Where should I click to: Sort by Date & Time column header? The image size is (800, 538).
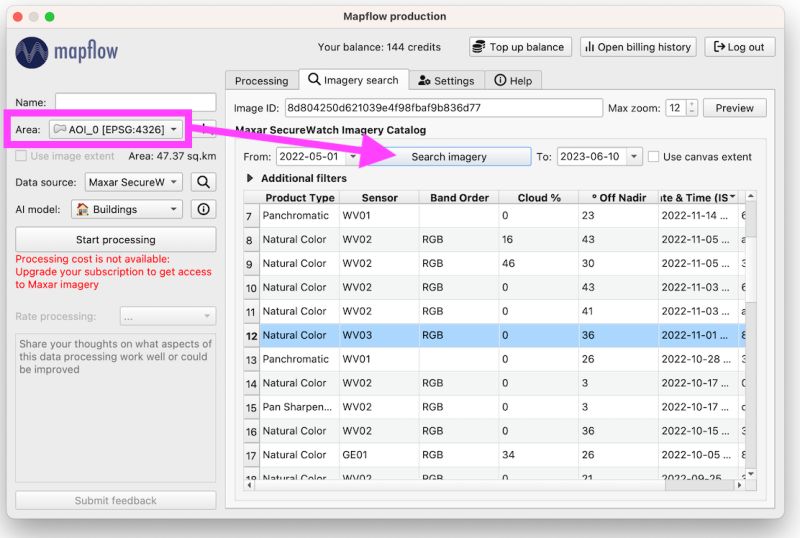[x=698, y=198]
